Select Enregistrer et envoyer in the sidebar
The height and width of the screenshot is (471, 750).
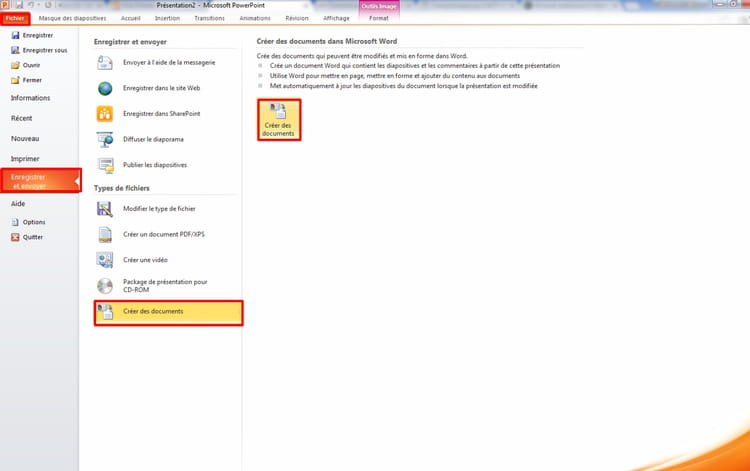(41, 181)
